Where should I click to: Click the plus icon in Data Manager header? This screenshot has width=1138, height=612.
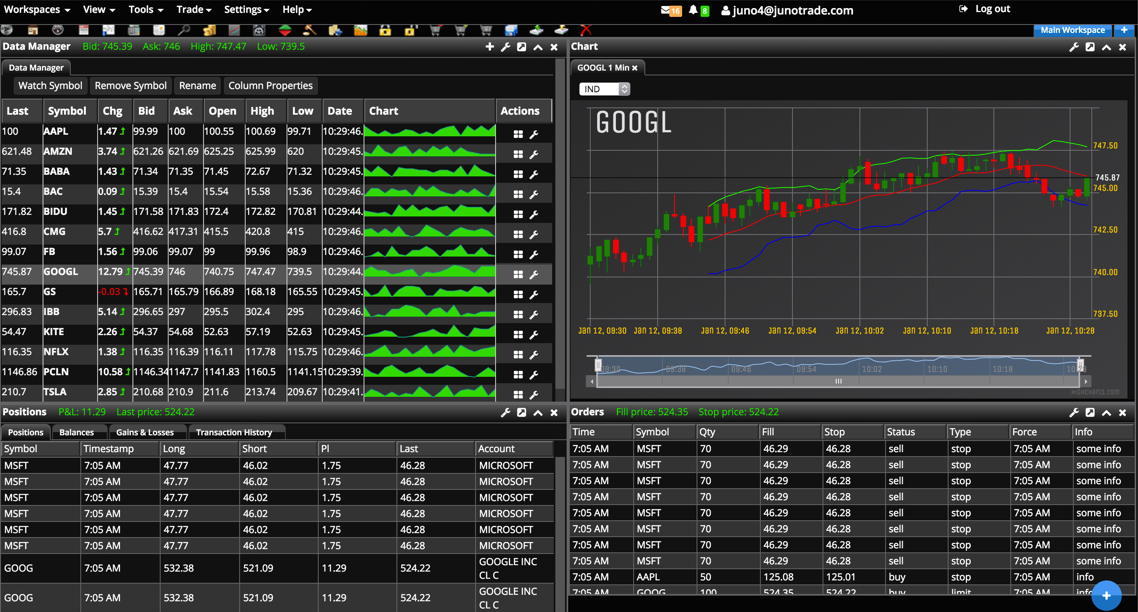pos(489,47)
